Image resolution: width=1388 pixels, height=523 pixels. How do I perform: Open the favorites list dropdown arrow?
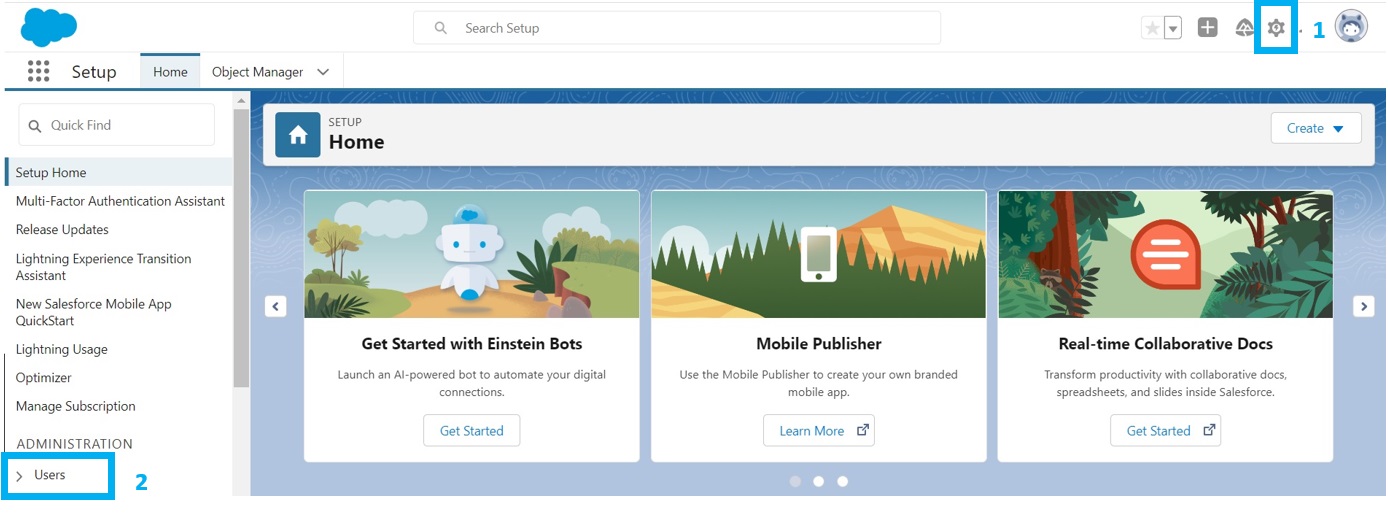1173,28
